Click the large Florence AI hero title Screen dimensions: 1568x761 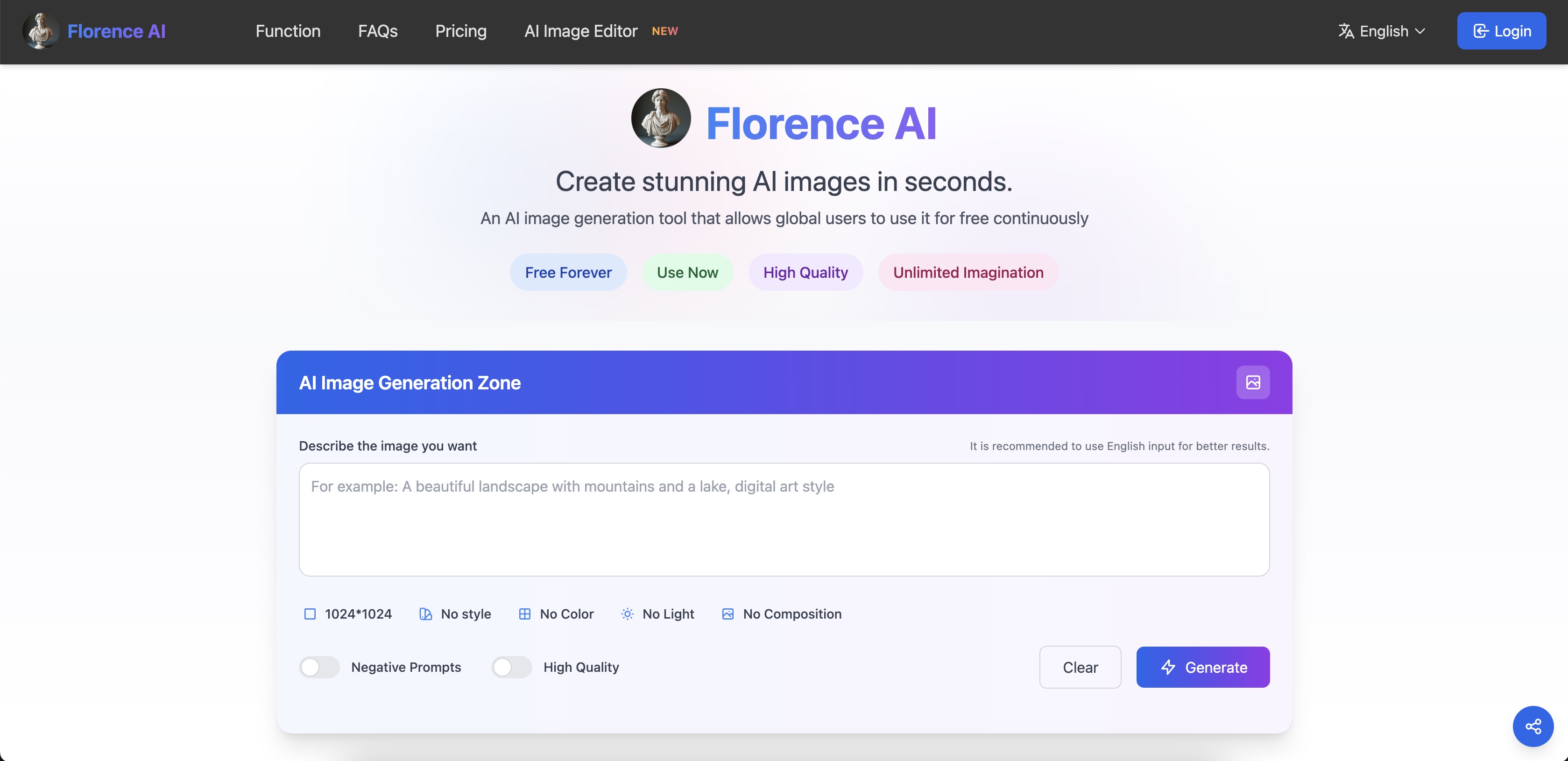[821, 124]
